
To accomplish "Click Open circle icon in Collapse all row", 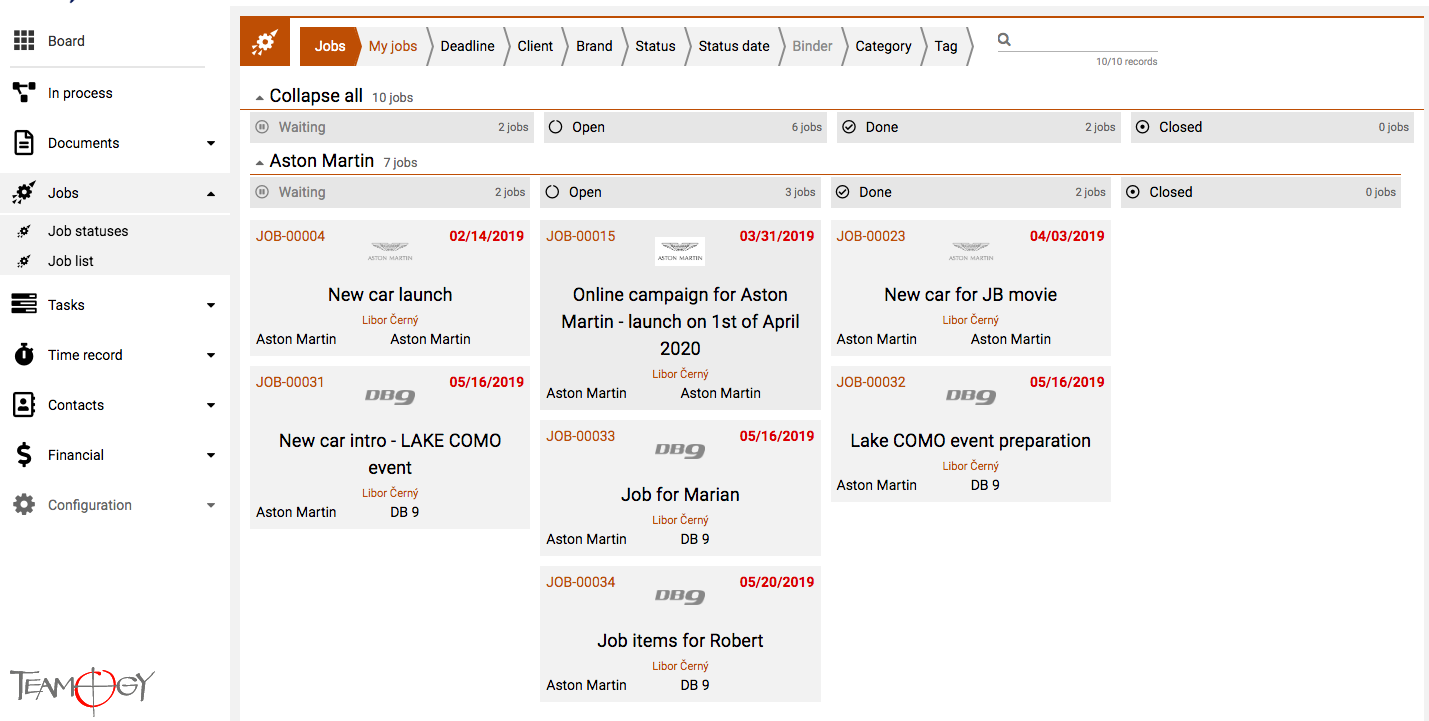I will coord(556,127).
